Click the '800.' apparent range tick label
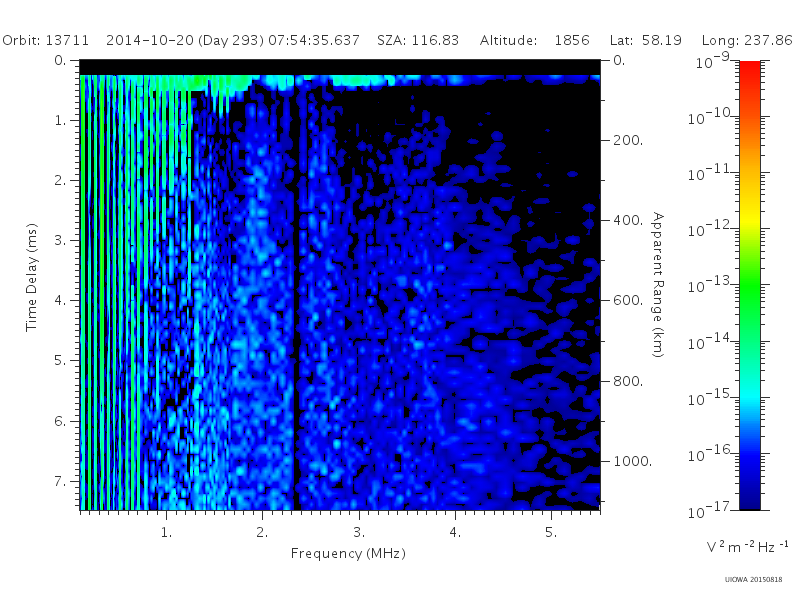This screenshot has height=600, width=800. (628, 381)
